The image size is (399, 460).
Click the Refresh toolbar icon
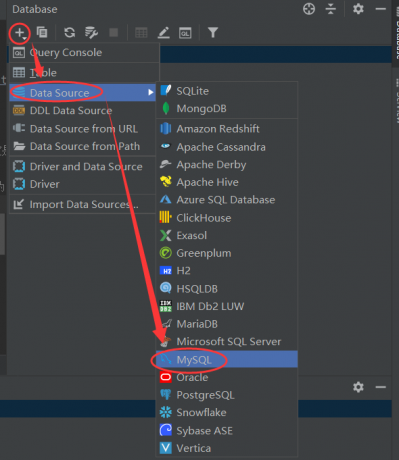click(69, 32)
